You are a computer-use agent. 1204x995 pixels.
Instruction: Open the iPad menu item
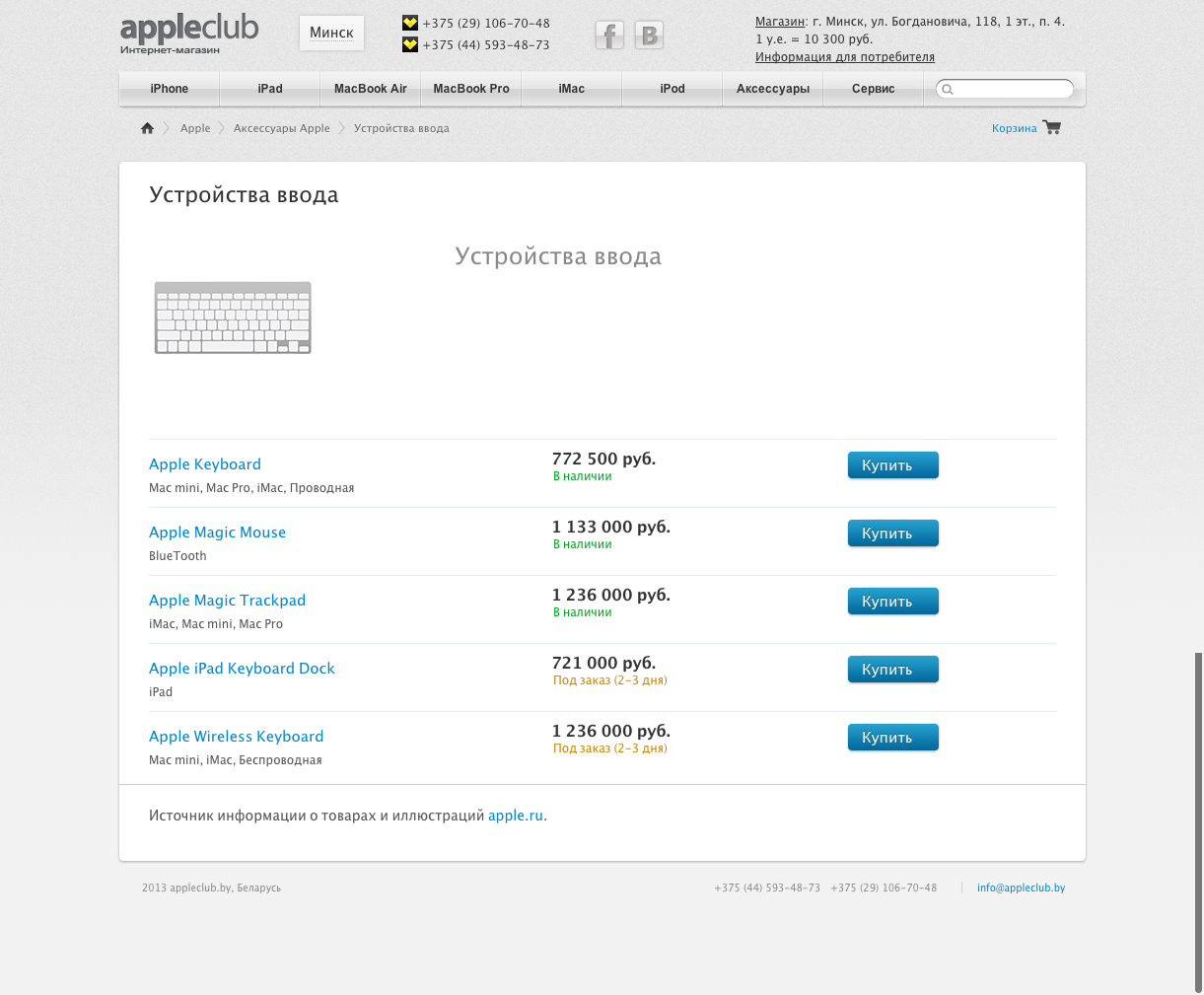tap(270, 89)
